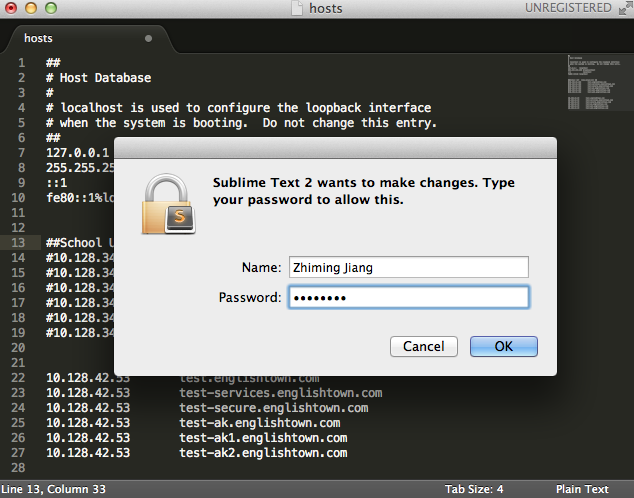Click the ::1 entry on line 9
The width and height of the screenshot is (634, 498).
coord(57,183)
